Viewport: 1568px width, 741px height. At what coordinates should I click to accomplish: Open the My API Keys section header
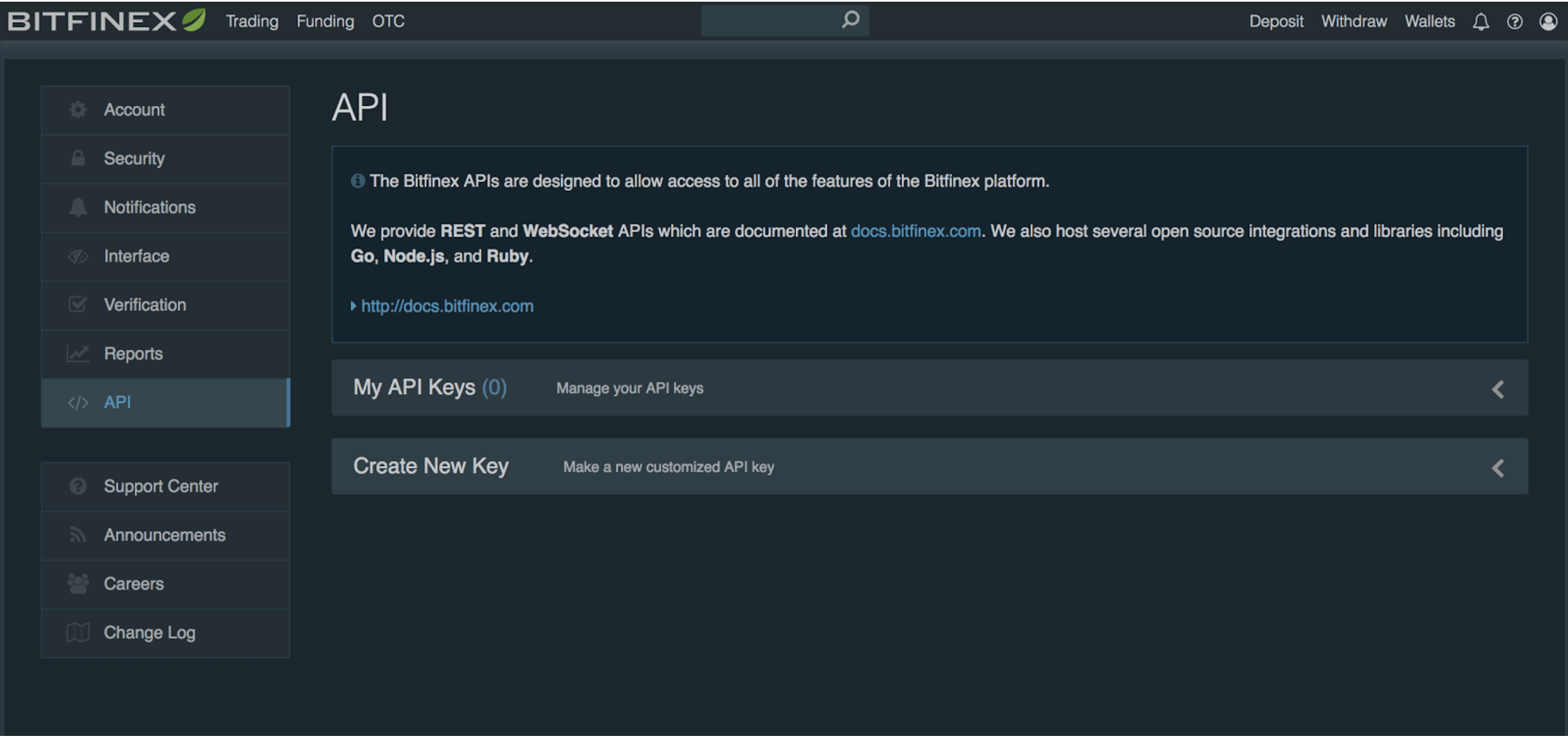click(929, 388)
